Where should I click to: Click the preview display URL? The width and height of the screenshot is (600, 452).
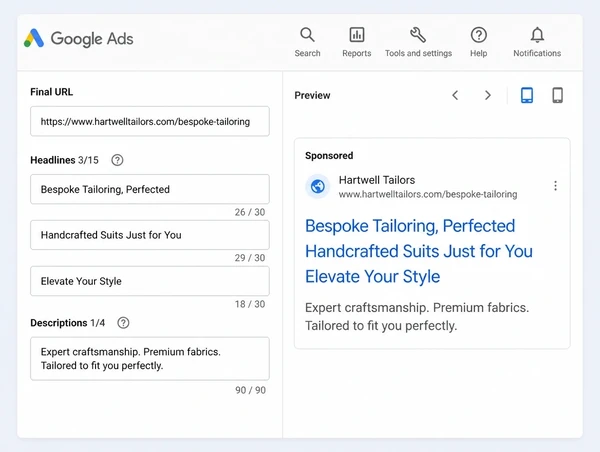[x=428, y=194]
